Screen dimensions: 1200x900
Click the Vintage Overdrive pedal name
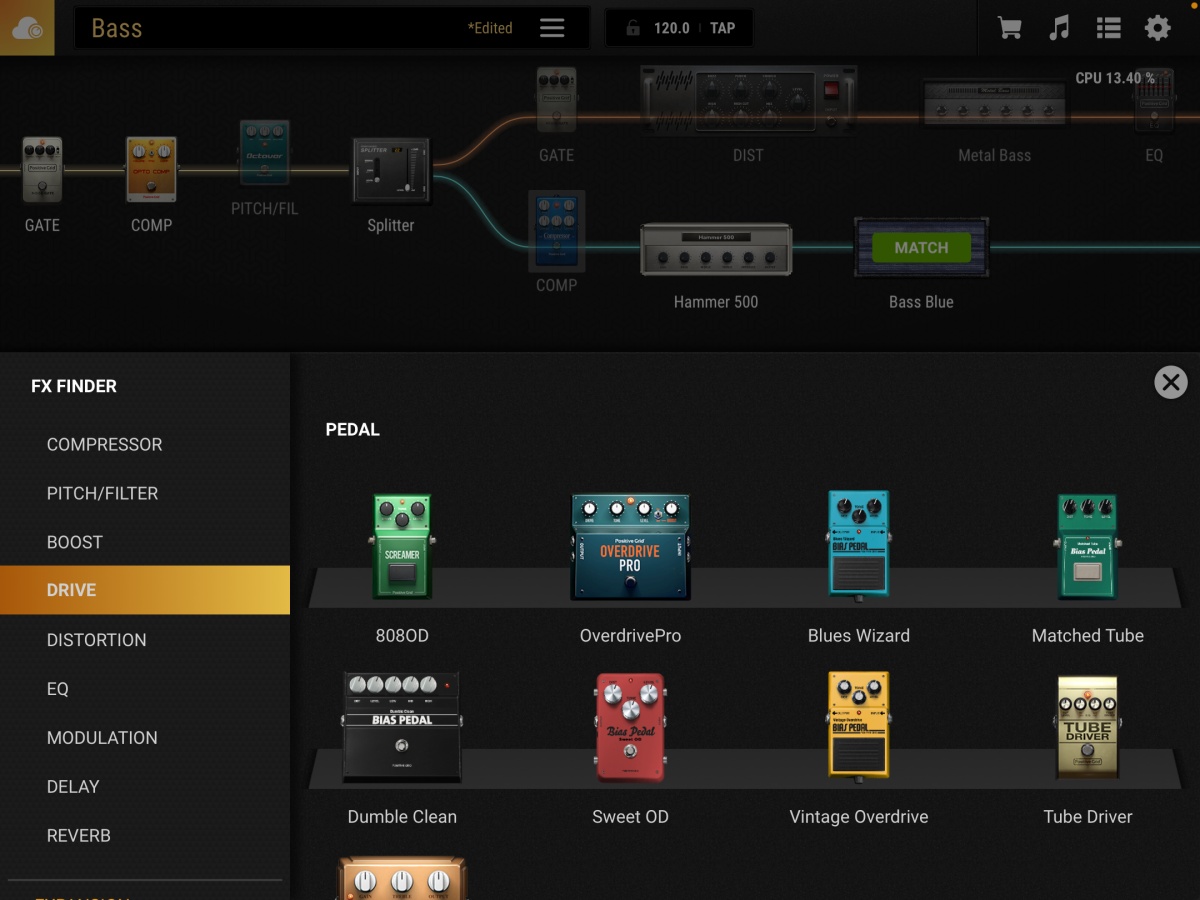859,817
